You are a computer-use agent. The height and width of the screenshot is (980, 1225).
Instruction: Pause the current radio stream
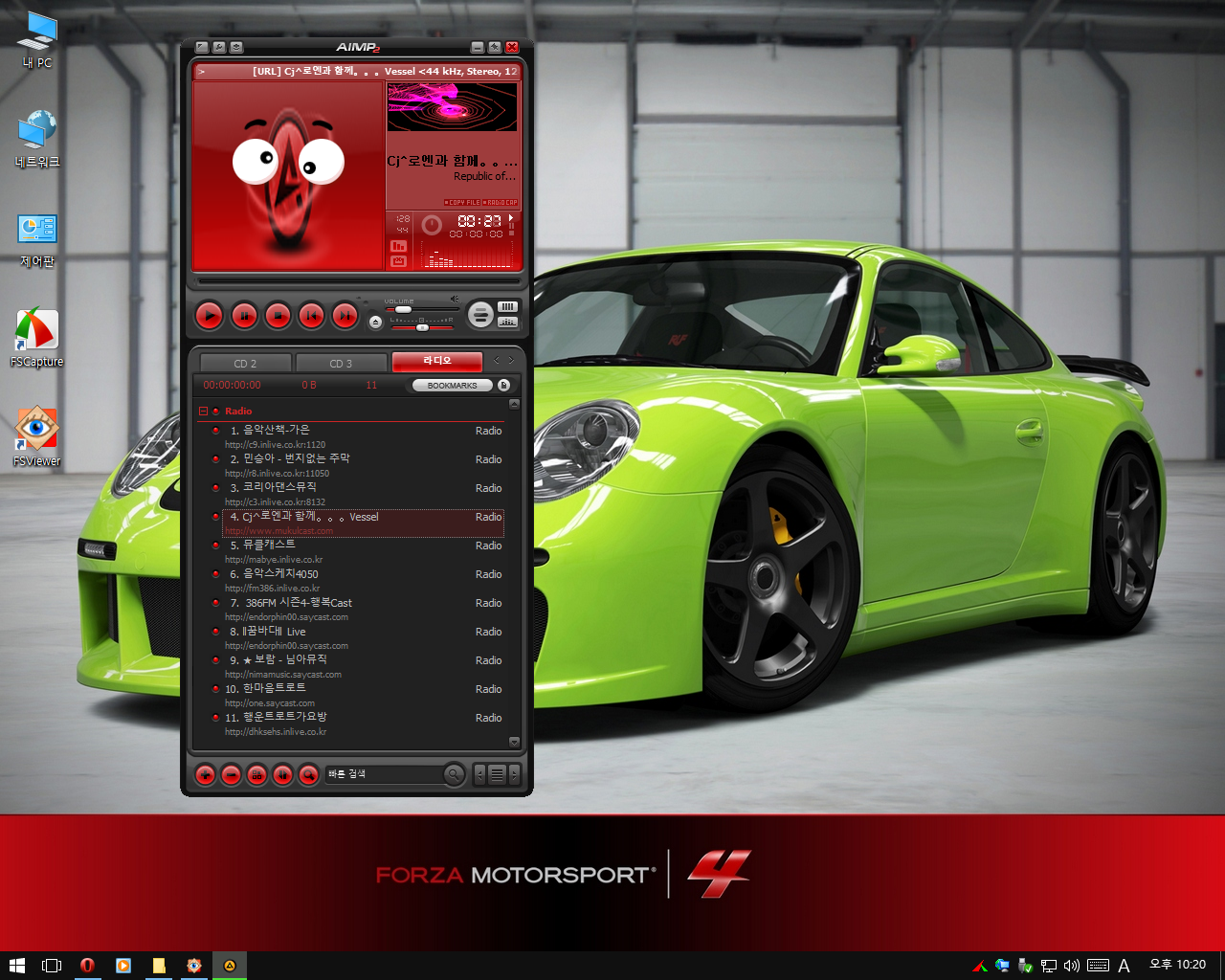click(244, 315)
